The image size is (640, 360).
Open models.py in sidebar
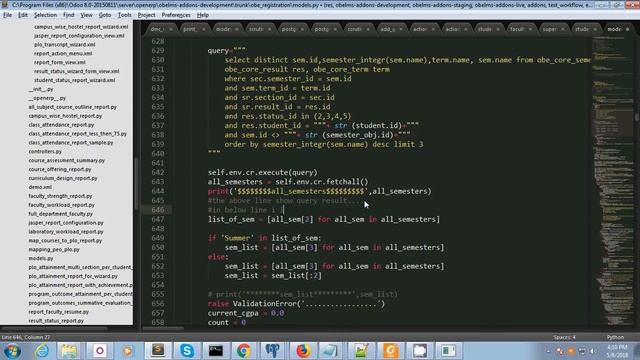point(41,258)
